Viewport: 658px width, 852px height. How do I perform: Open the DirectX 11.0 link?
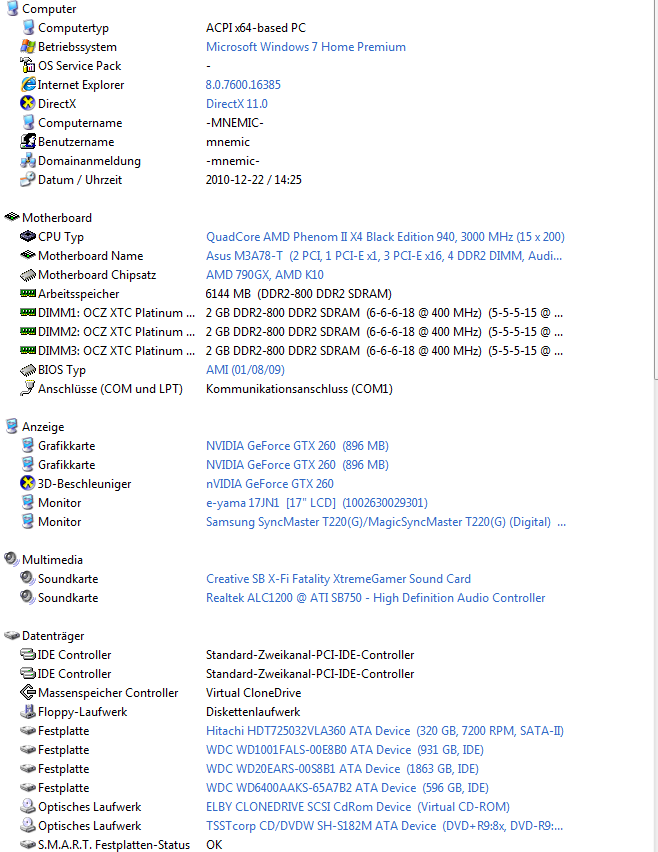[237, 104]
